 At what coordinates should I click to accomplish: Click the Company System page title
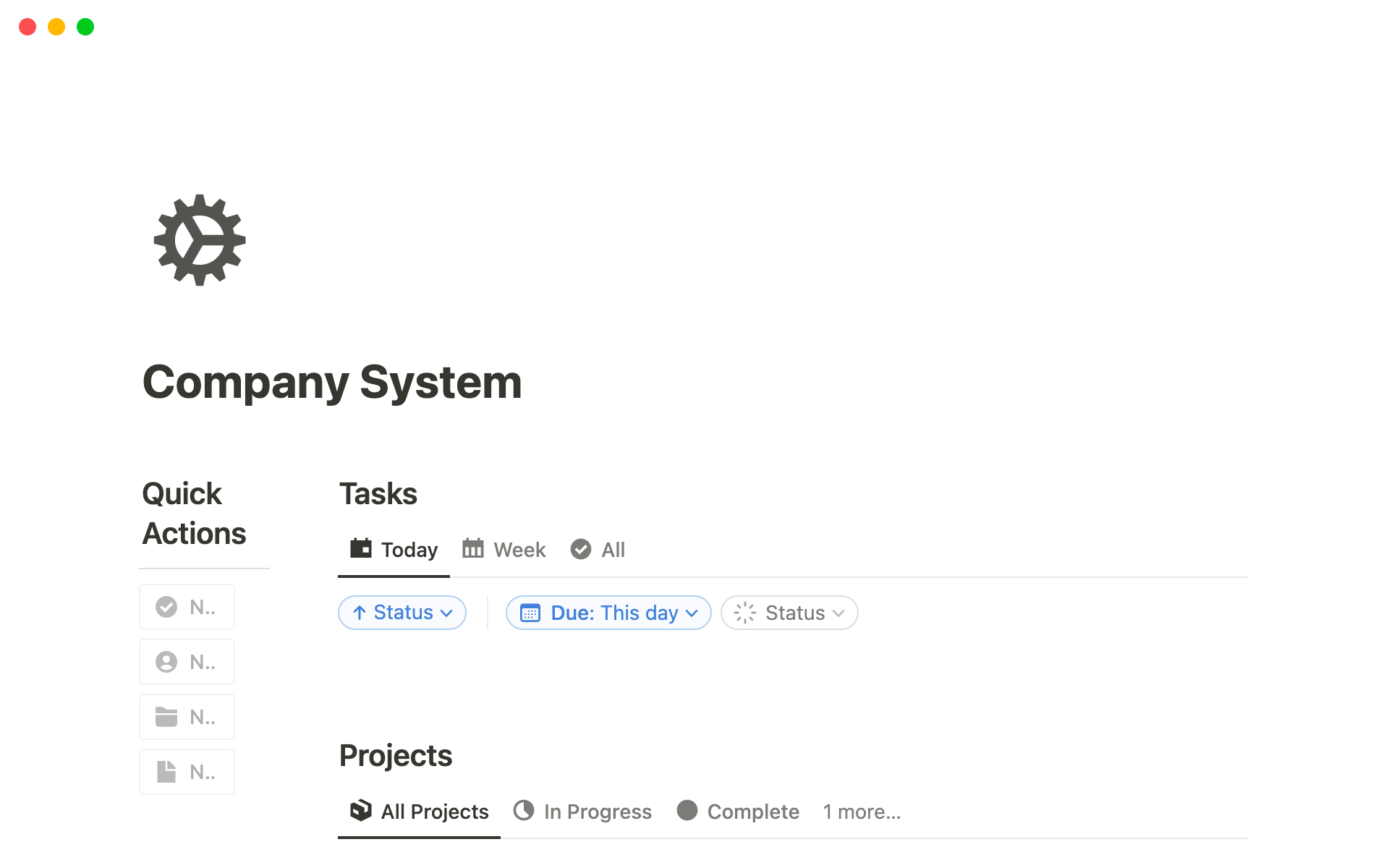click(x=332, y=382)
